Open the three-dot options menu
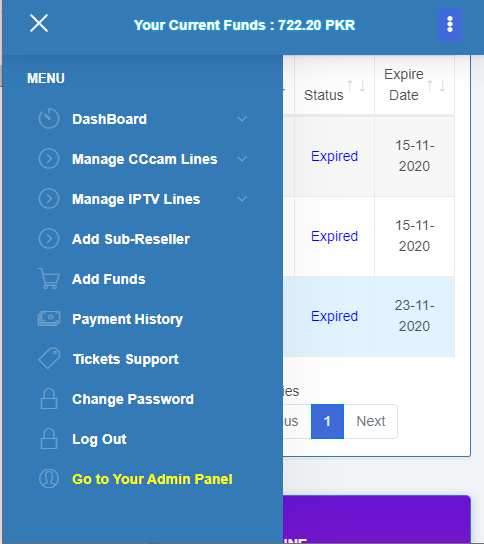The width and height of the screenshot is (484, 544). pyautogui.click(x=450, y=25)
